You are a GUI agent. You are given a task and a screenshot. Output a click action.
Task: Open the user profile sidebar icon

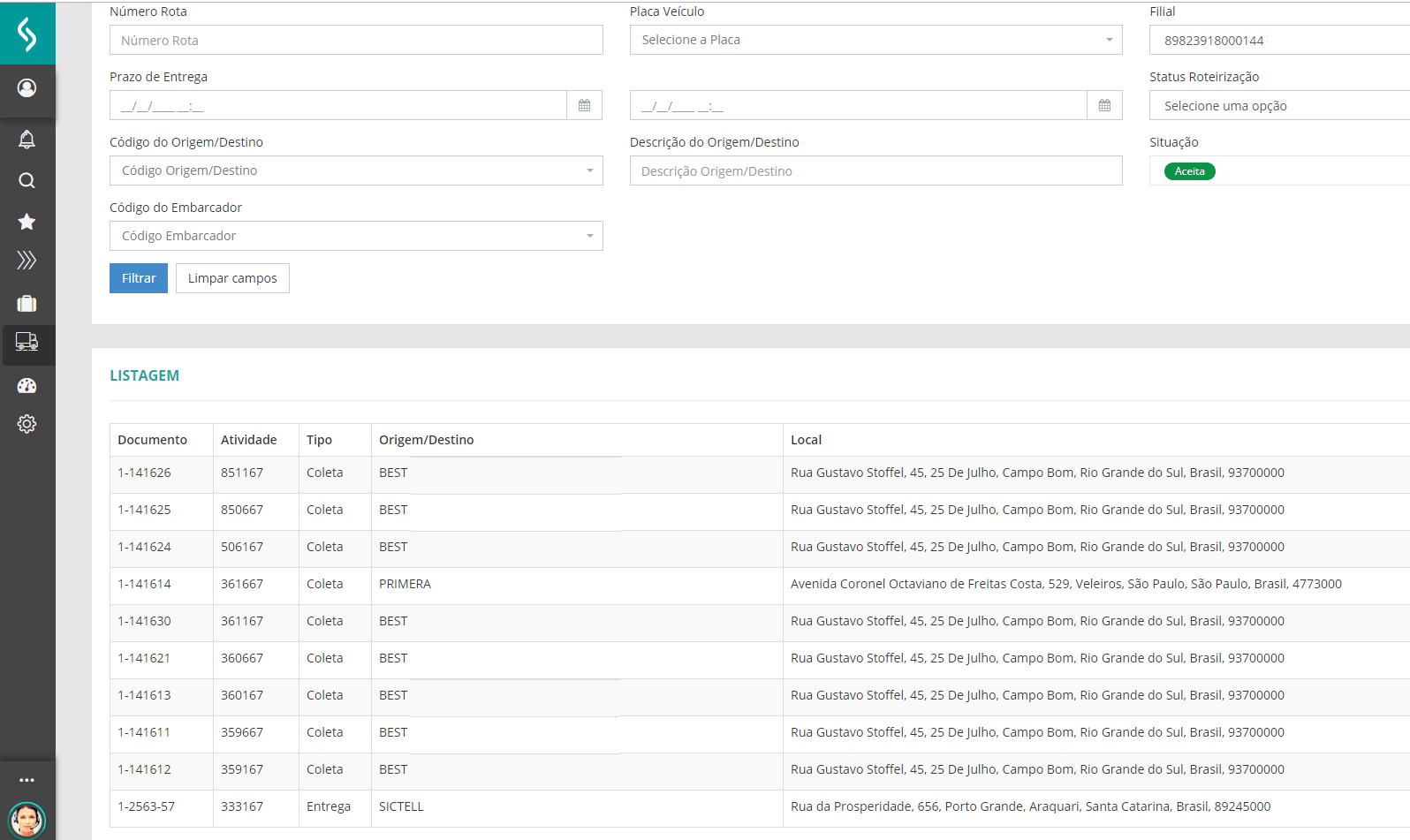27,88
